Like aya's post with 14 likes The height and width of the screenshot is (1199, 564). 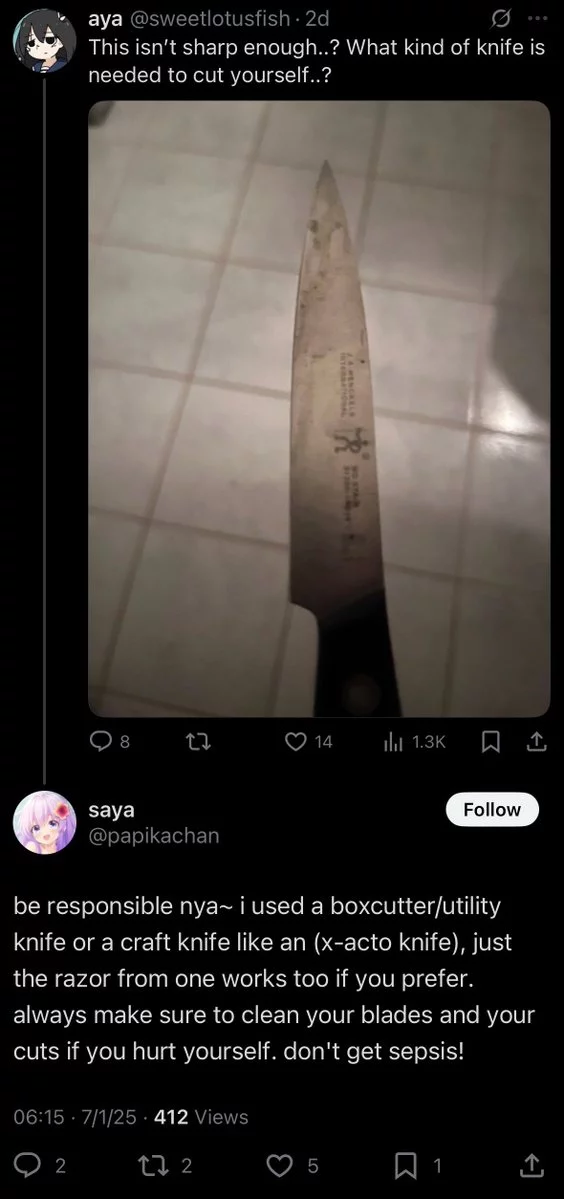pos(308,741)
